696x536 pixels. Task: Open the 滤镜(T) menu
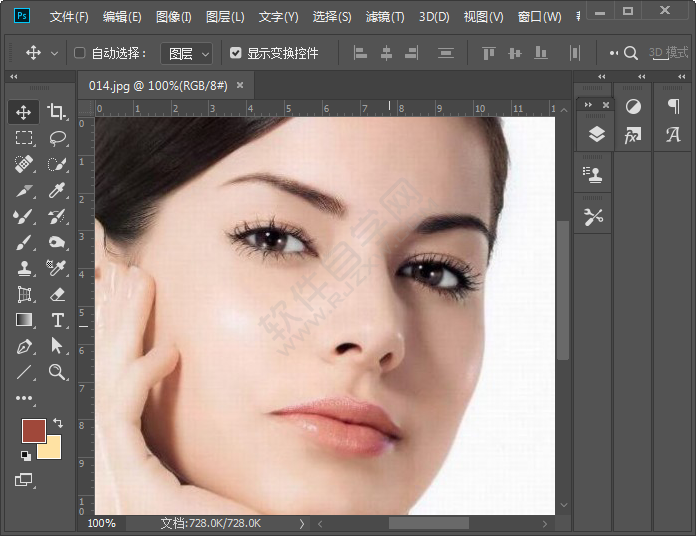click(x=385, y=17)
